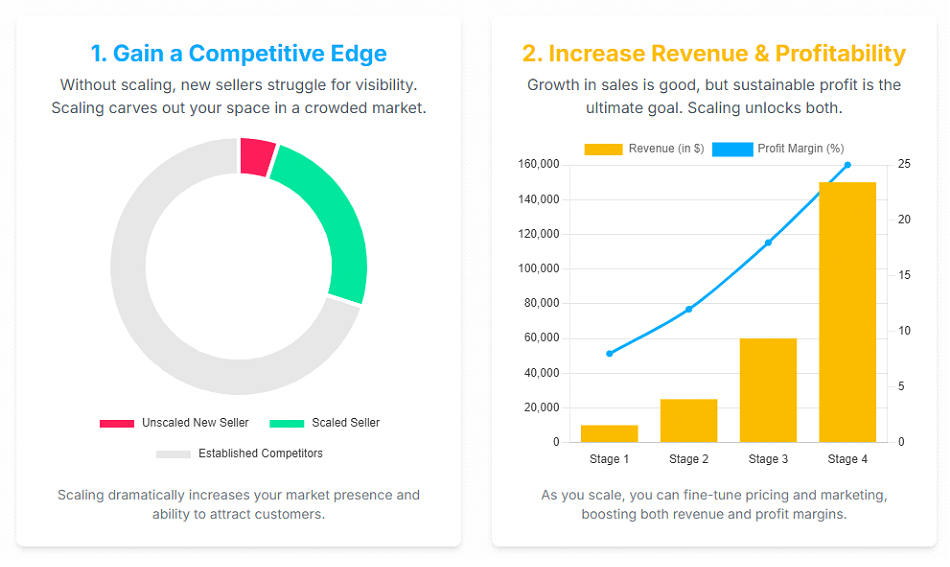Toggle the Established Competitors legend entry
The height and width of the screenshot is (567, 950).
click(239, 453)
